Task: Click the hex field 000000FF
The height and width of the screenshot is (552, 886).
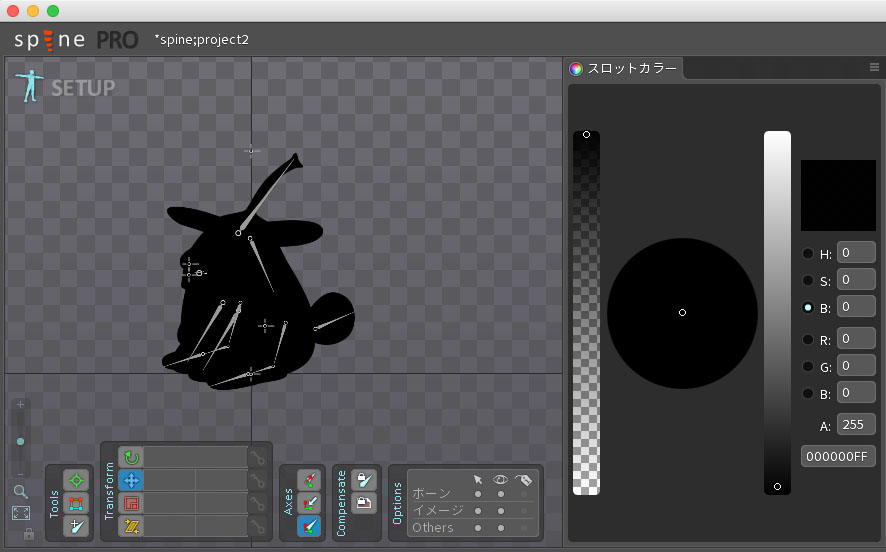Action: tap(838, 456)
